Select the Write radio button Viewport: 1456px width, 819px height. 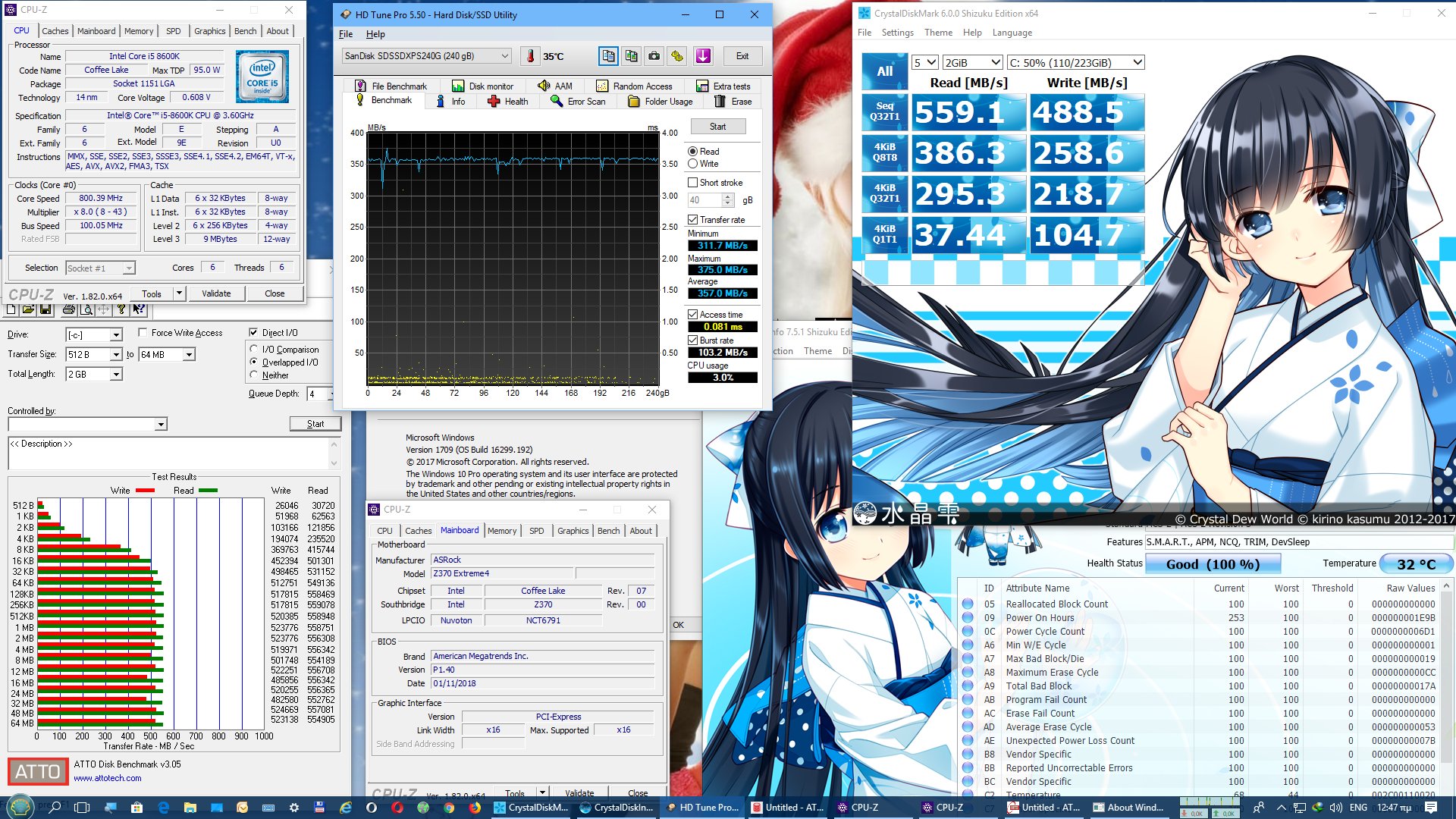point(692,164)
